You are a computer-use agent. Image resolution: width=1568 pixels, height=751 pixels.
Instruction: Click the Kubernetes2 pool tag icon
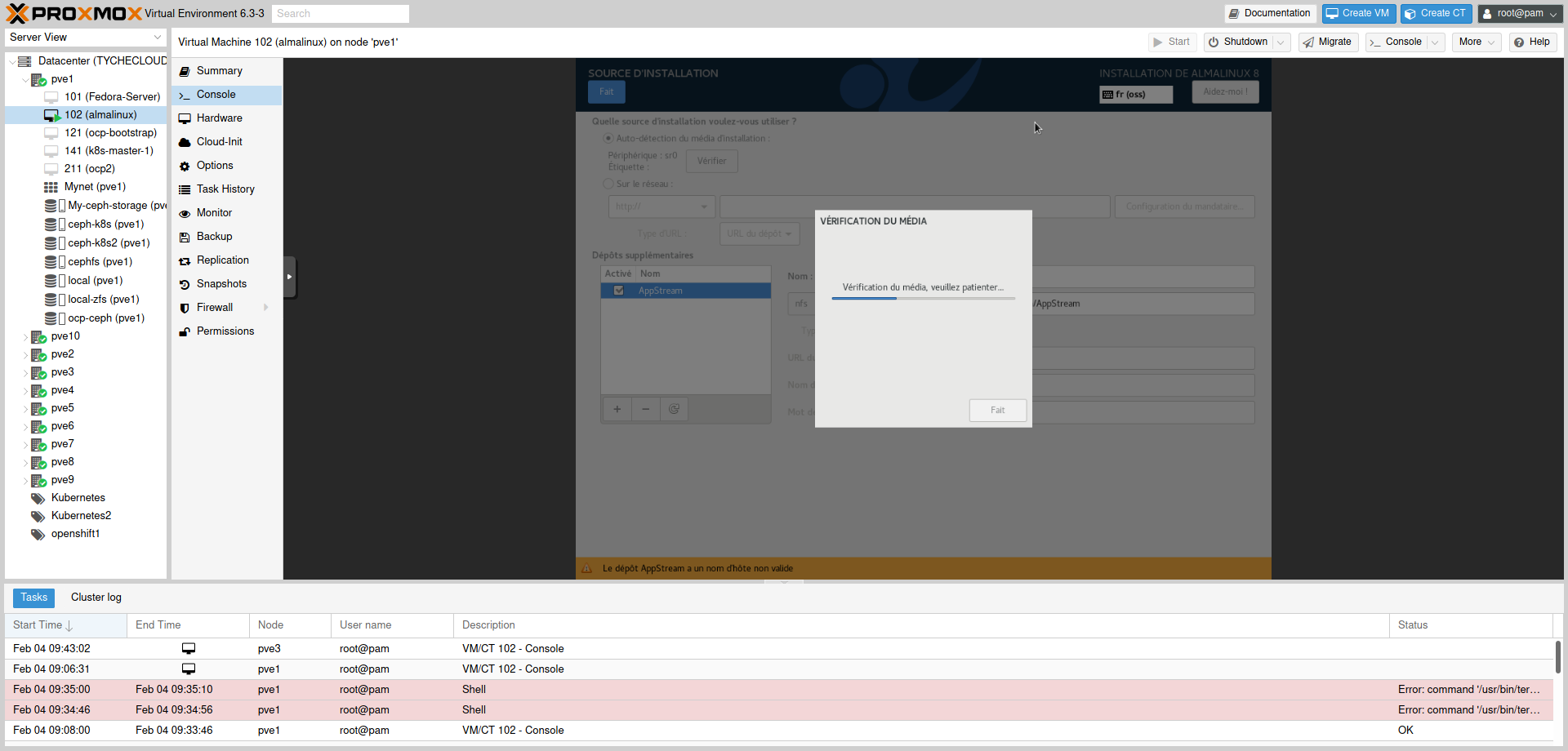click(x=38, y=516)
